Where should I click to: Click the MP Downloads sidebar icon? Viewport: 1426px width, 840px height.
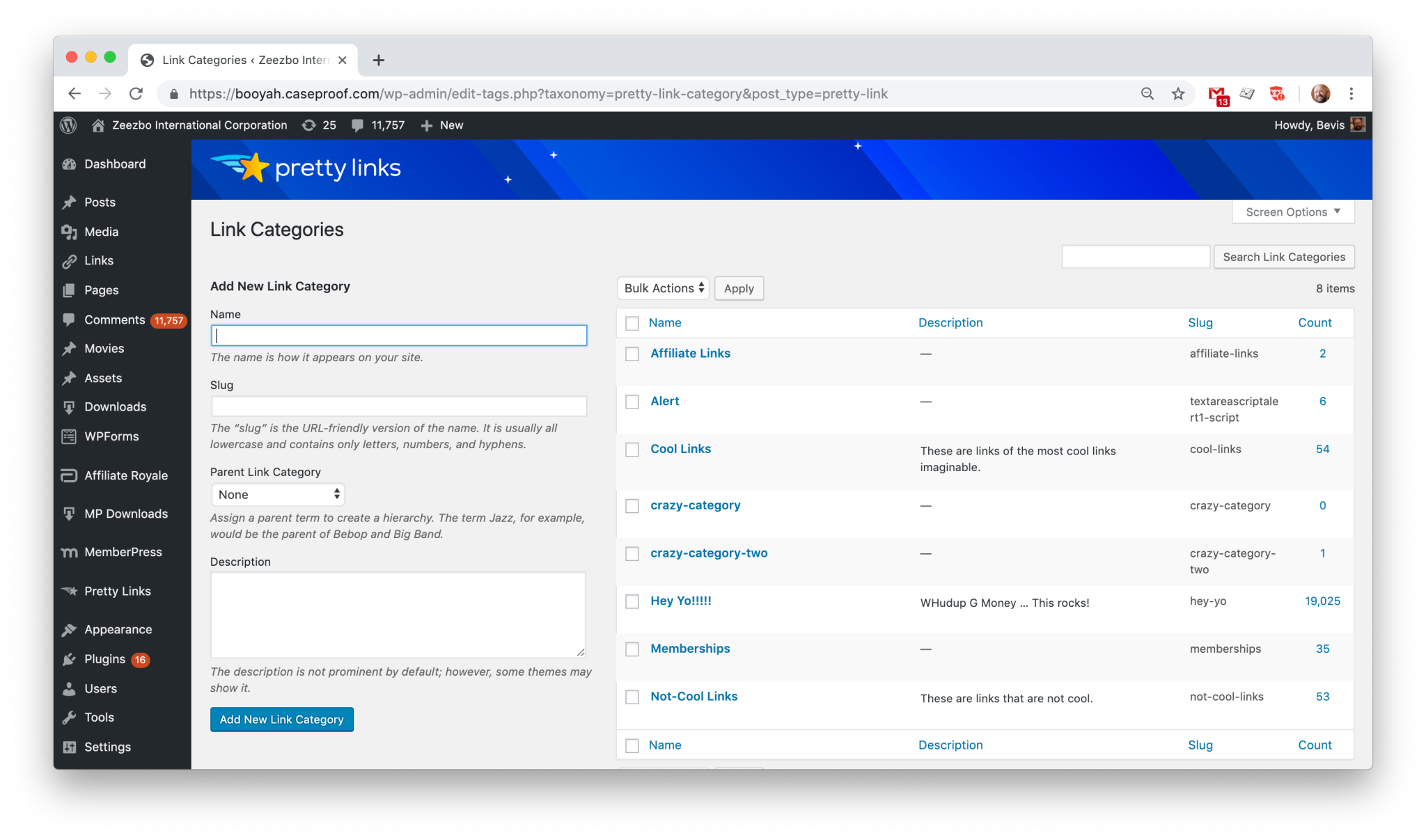(x=68, y=514)
